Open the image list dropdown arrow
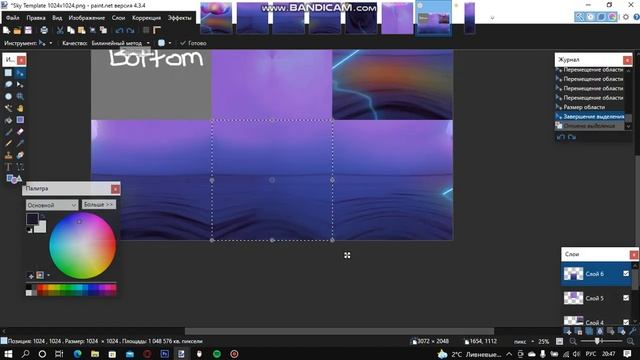Viewport: 640px width, 360px height. [492, 18]
